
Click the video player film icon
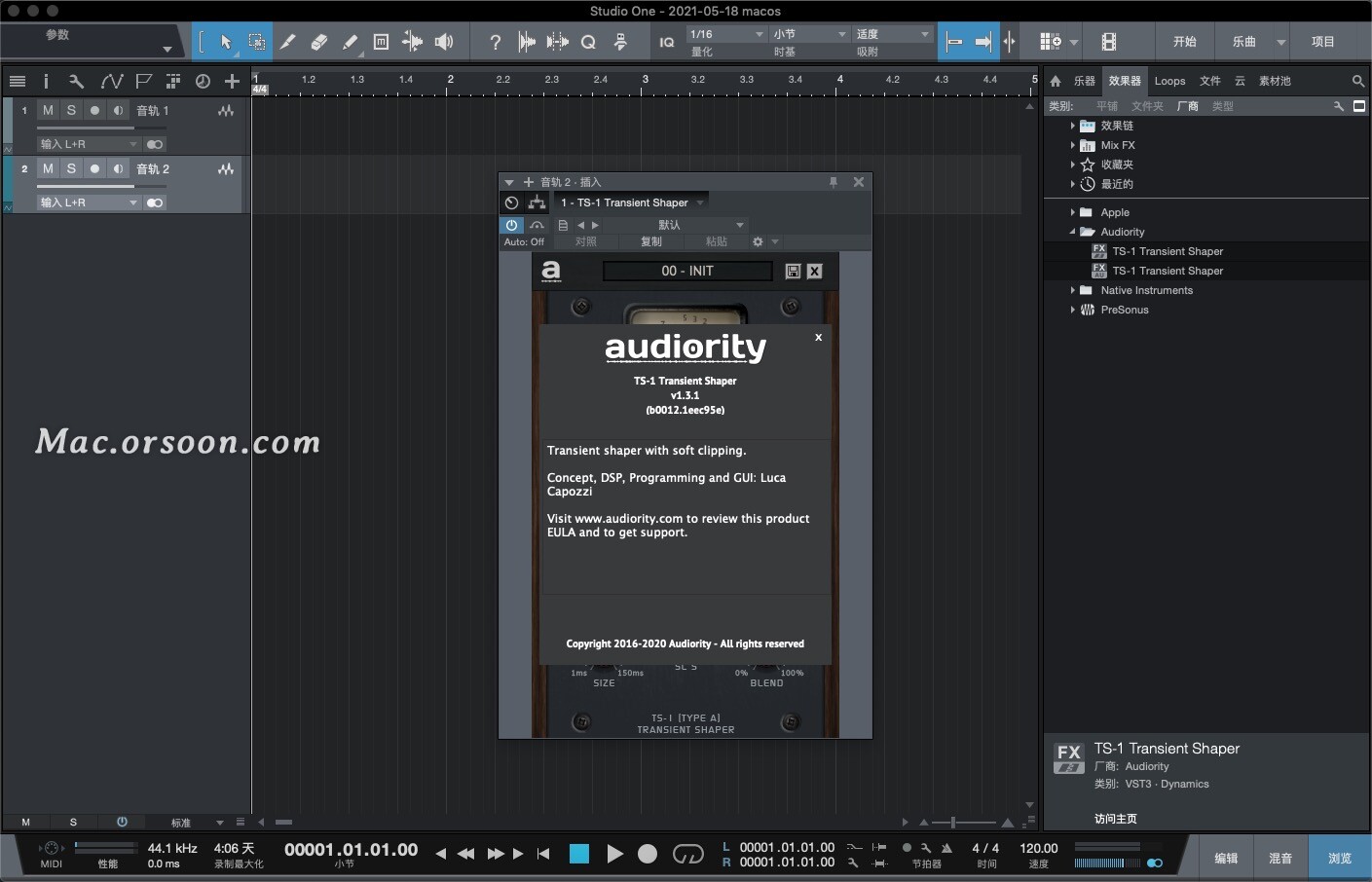click(x=1109, y=42)
